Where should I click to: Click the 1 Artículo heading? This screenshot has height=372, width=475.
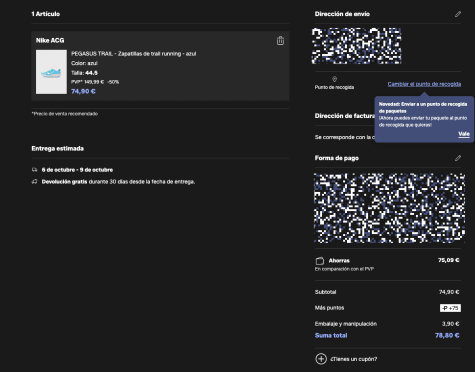click(x=46, y=14)
